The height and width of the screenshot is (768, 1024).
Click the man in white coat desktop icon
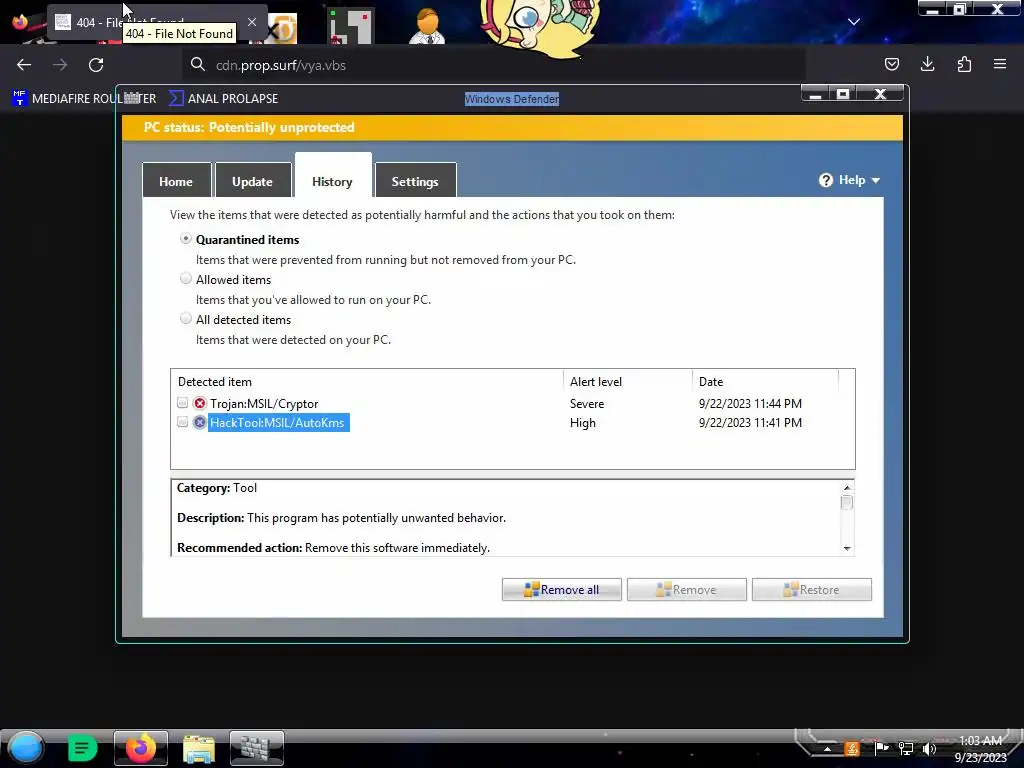tap(428, 26)
